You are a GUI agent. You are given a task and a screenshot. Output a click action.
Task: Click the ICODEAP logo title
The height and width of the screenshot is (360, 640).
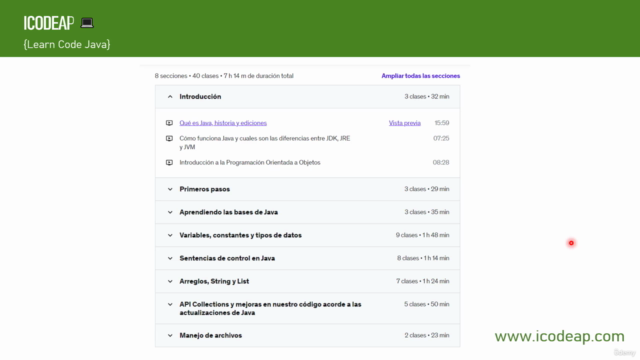(x=49, y=23)
